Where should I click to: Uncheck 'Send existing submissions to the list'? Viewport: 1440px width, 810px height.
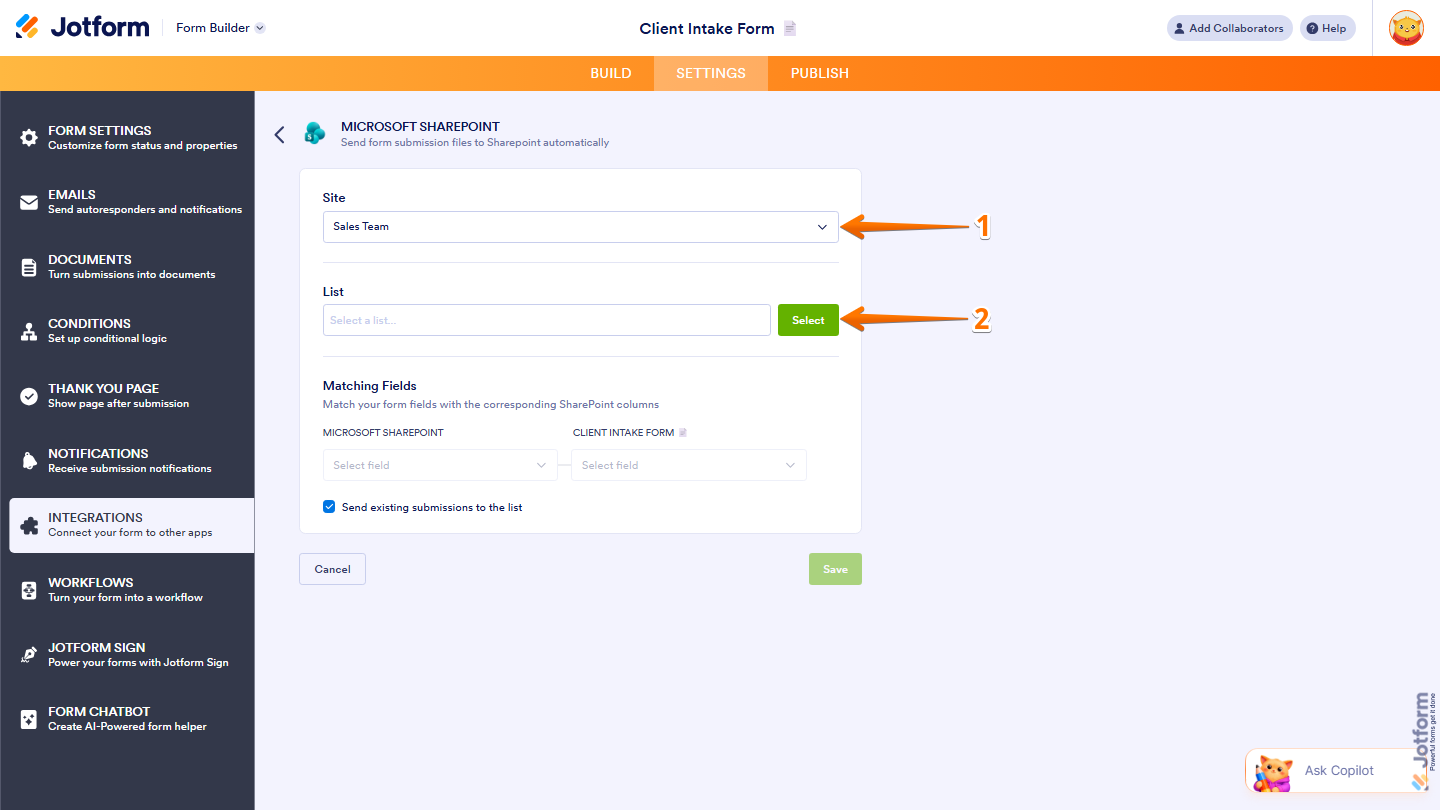pos(329,507)
